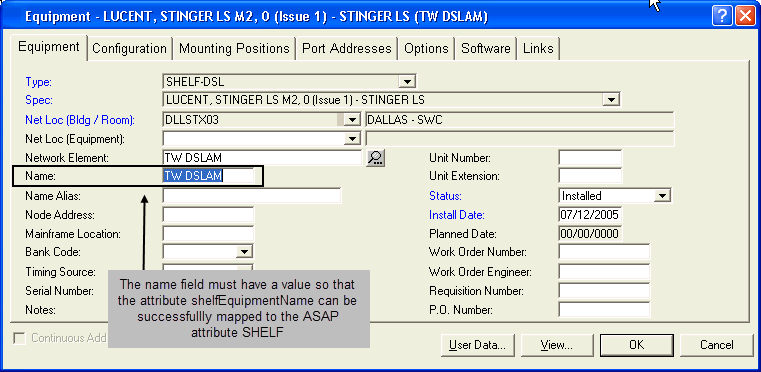Select the Equipment tab
Screen dimensions: 761x372
pyautogui.click(x=49, y=47)
